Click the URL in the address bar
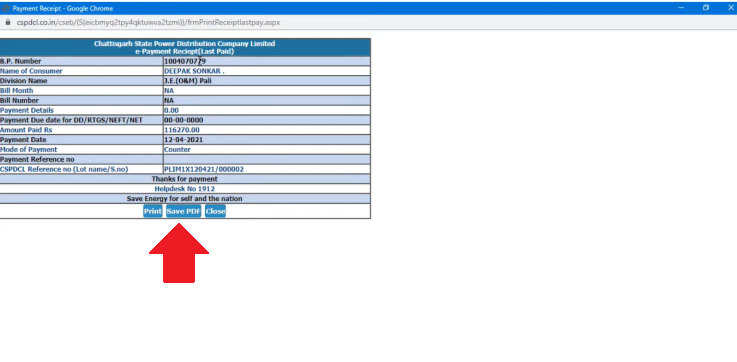The width and height of the screenshot is (737, 362). tap(148, 22)
